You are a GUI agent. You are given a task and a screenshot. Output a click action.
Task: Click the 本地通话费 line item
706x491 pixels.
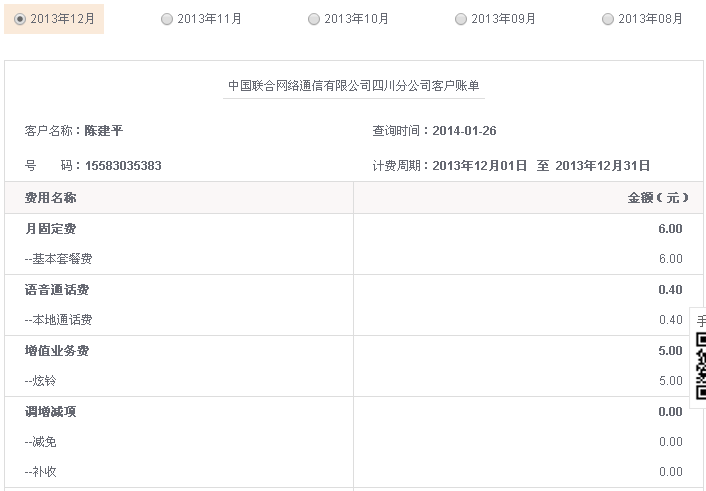(x=59, y=320)
